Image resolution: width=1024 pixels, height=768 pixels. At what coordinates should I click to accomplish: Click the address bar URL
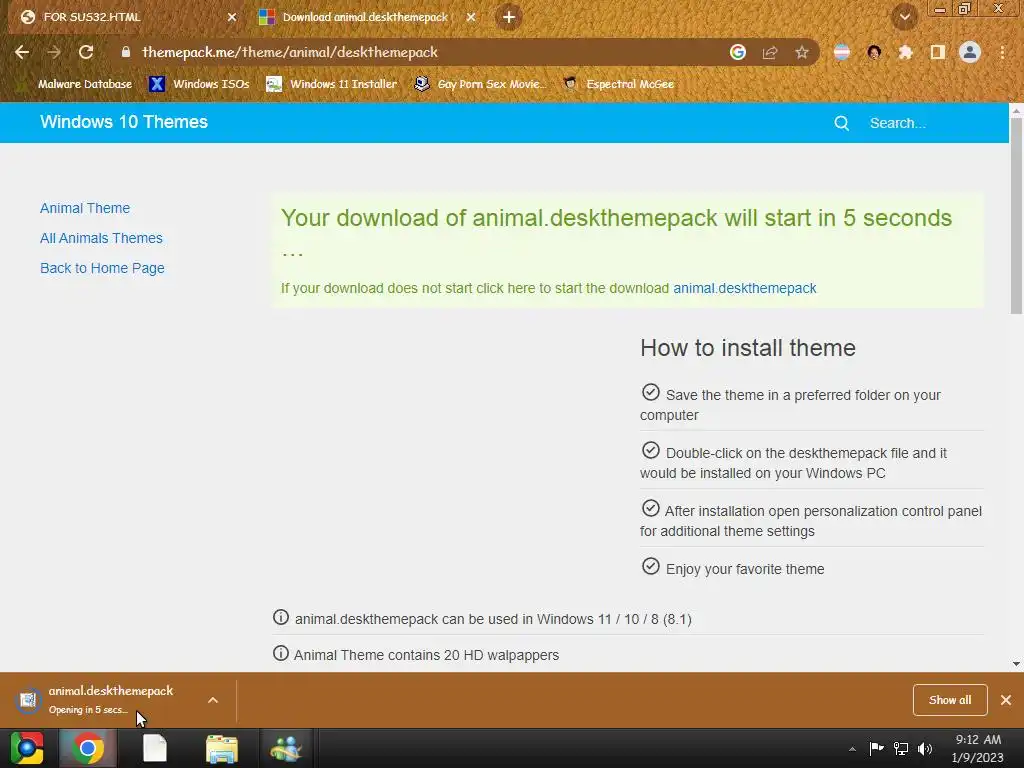click(290, 52)
